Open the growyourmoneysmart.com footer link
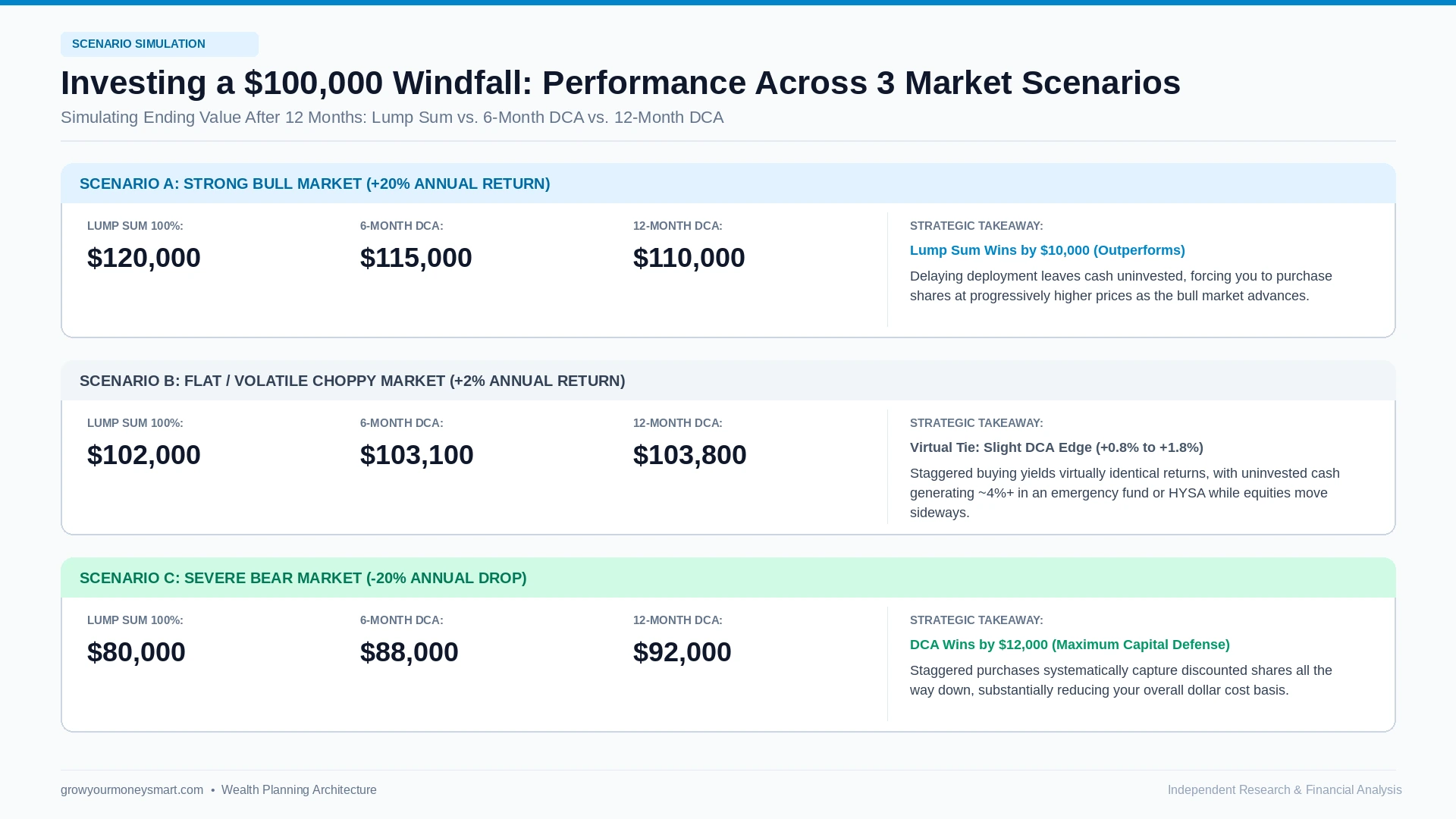 [x=132, y=790]
